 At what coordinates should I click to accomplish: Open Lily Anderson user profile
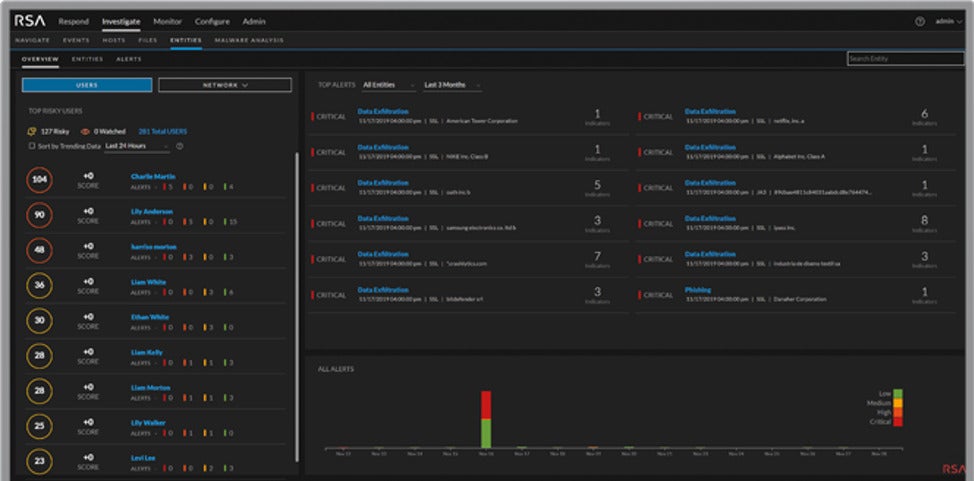click(x=152, y=211)
